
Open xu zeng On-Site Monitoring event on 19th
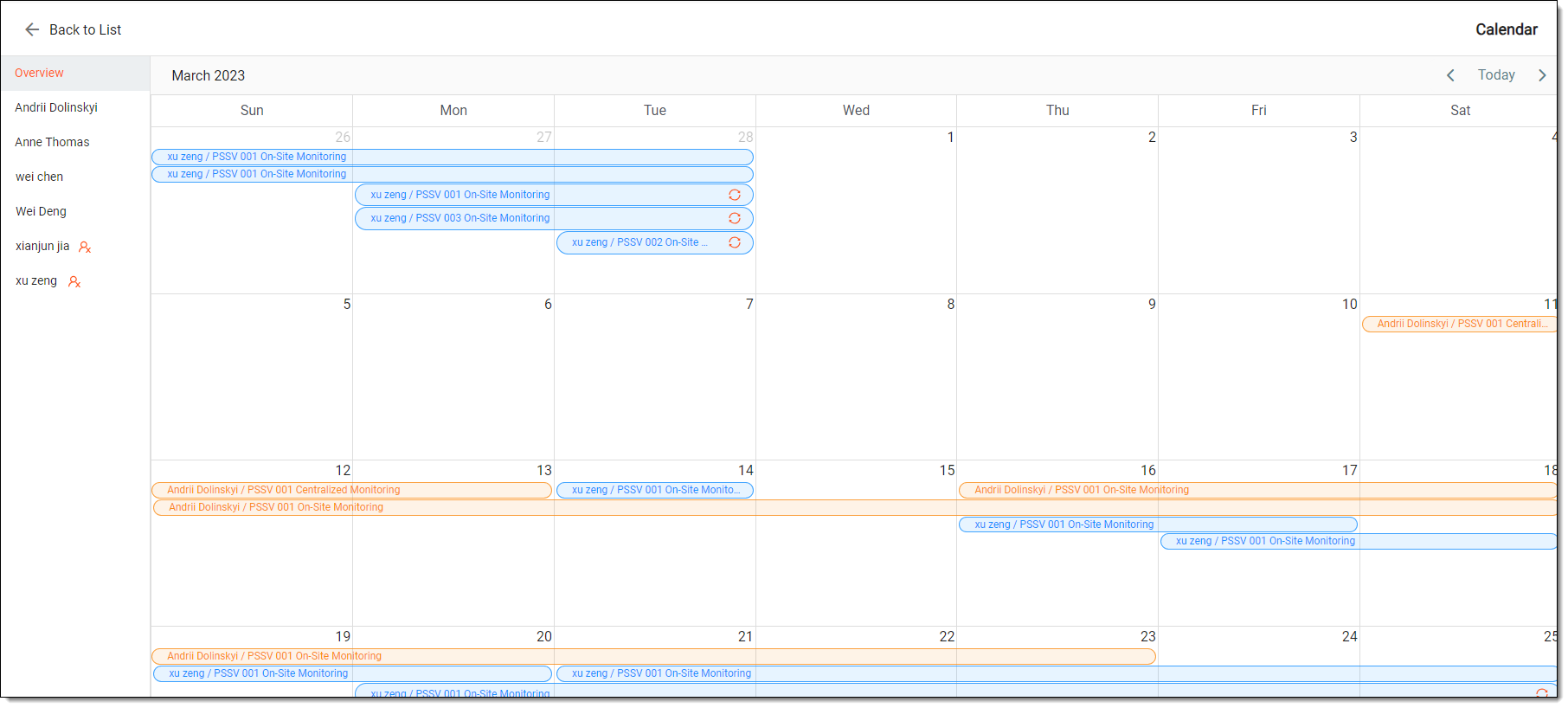pos(353,673)
